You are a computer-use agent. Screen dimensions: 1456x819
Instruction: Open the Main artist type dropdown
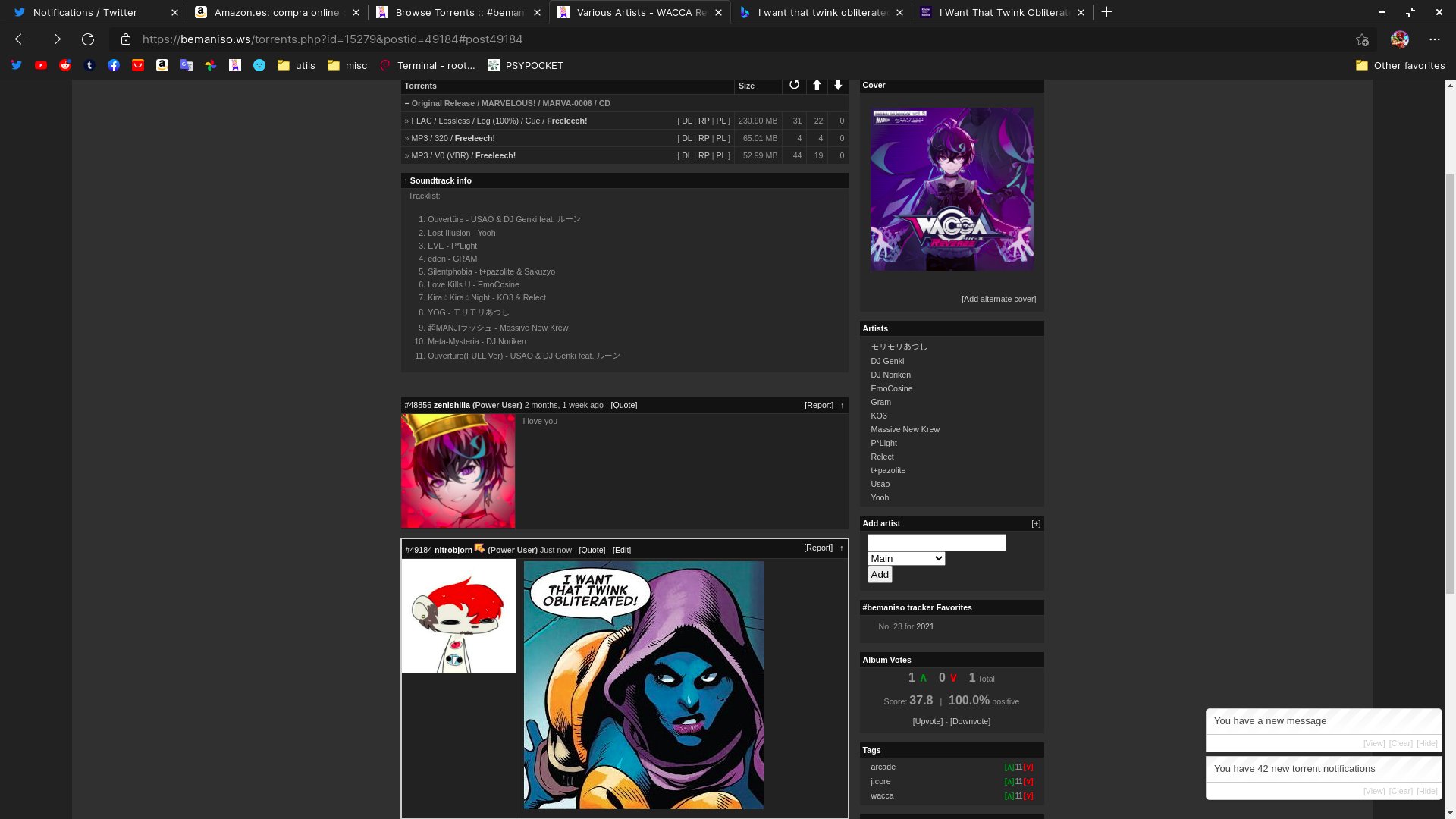[905, 559]
